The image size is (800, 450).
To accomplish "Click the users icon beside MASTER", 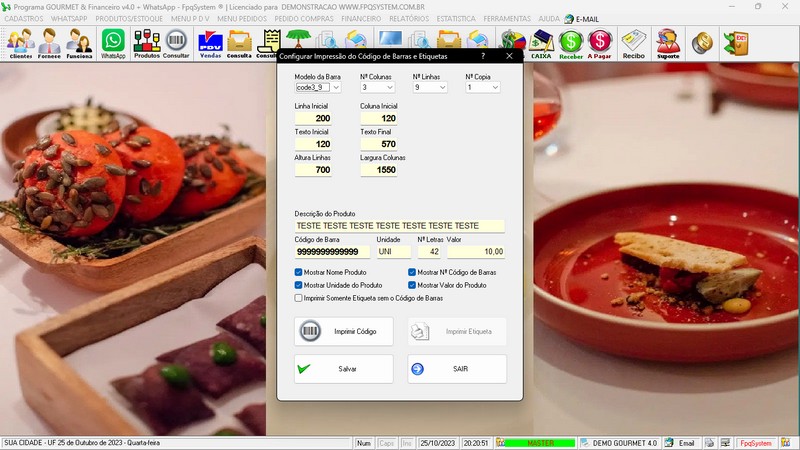I will [x=501, y=443].
